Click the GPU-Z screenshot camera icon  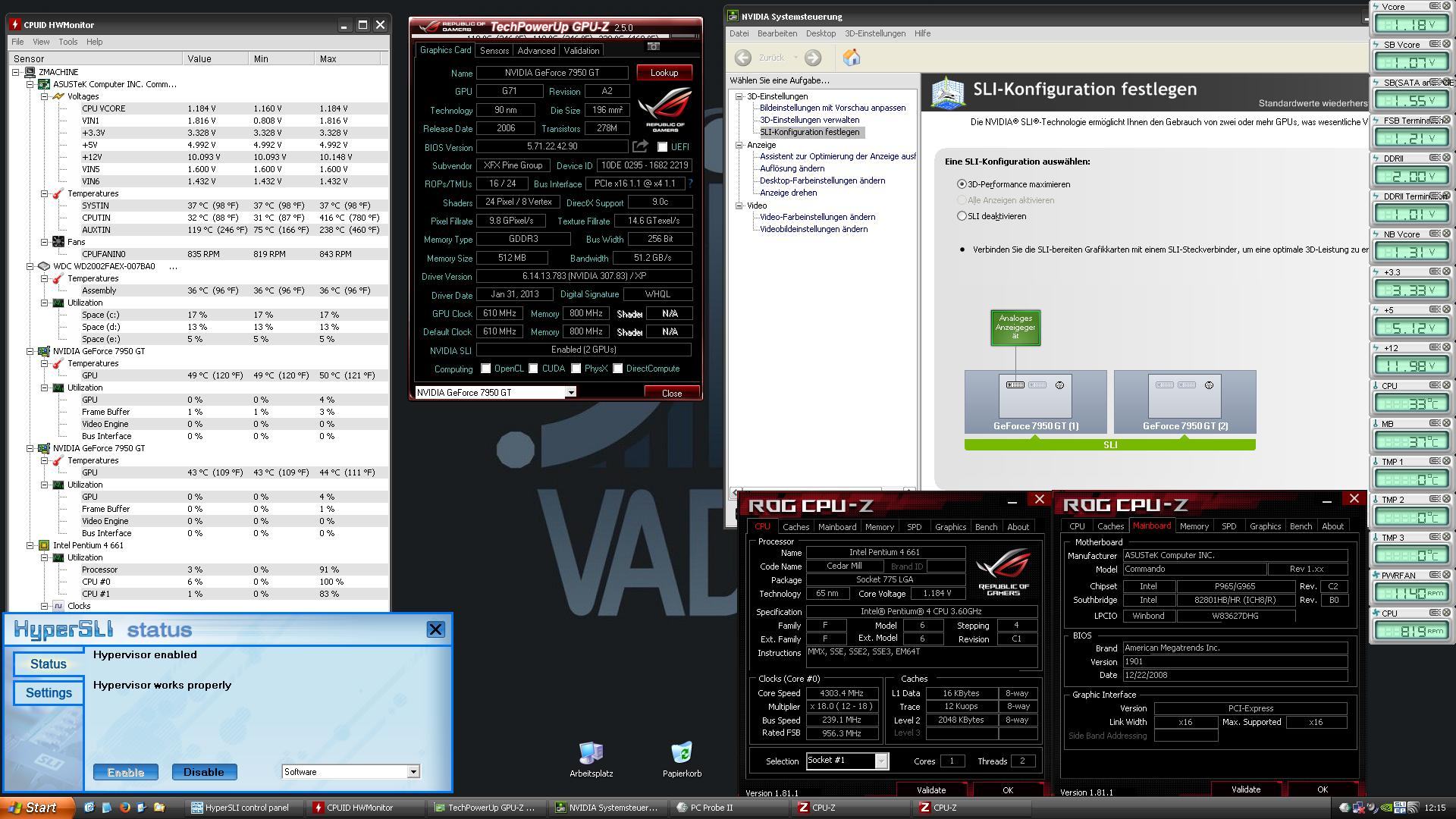[x=653, y=47]
